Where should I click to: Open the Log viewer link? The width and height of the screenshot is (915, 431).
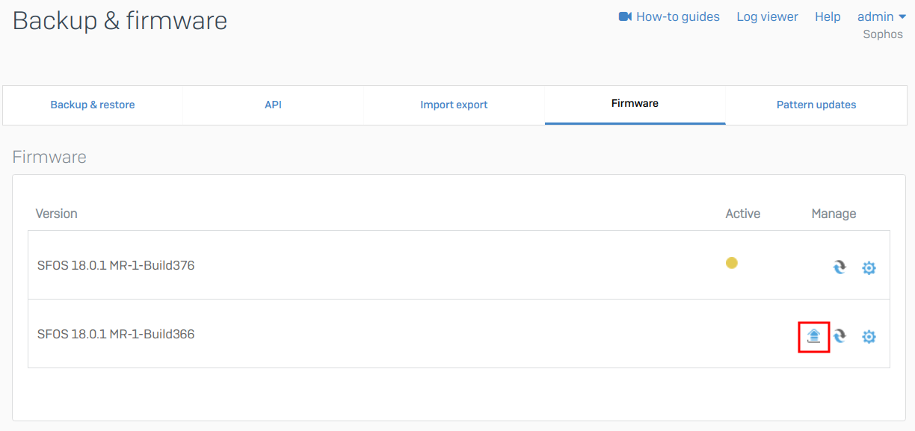click(x=767, y=17)
